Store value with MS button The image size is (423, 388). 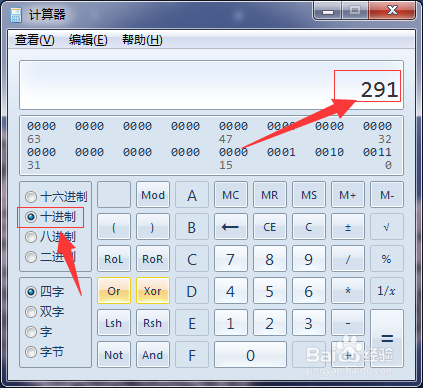309,195
